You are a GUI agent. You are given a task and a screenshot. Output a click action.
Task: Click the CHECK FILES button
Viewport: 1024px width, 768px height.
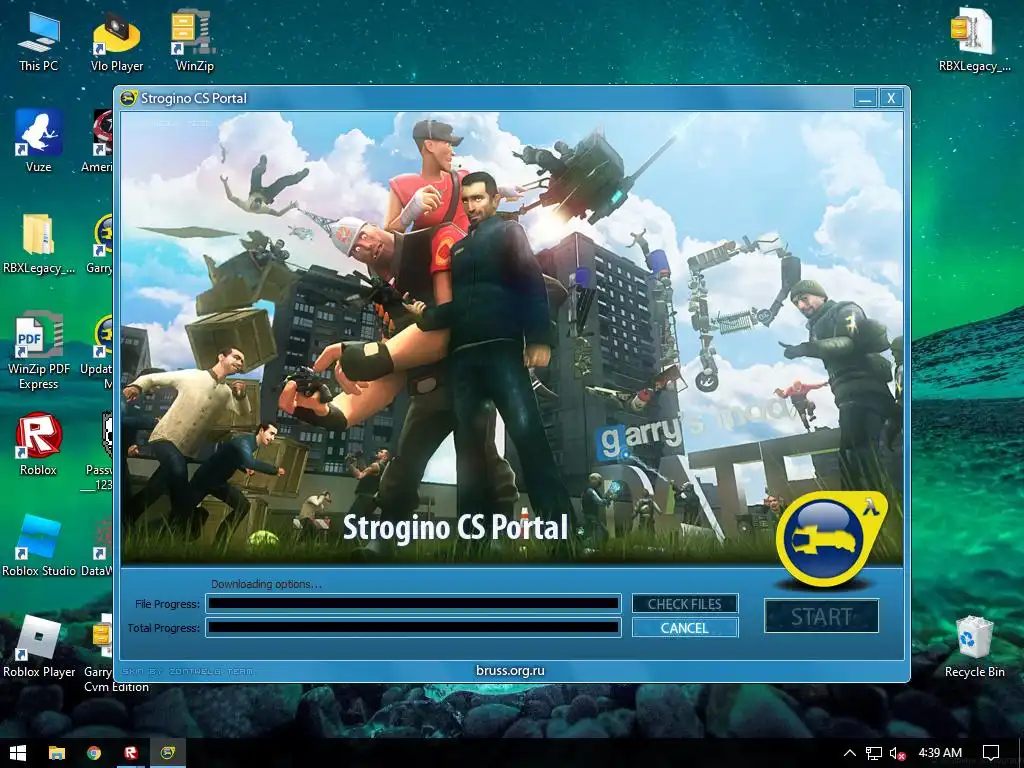pos(684,604)
